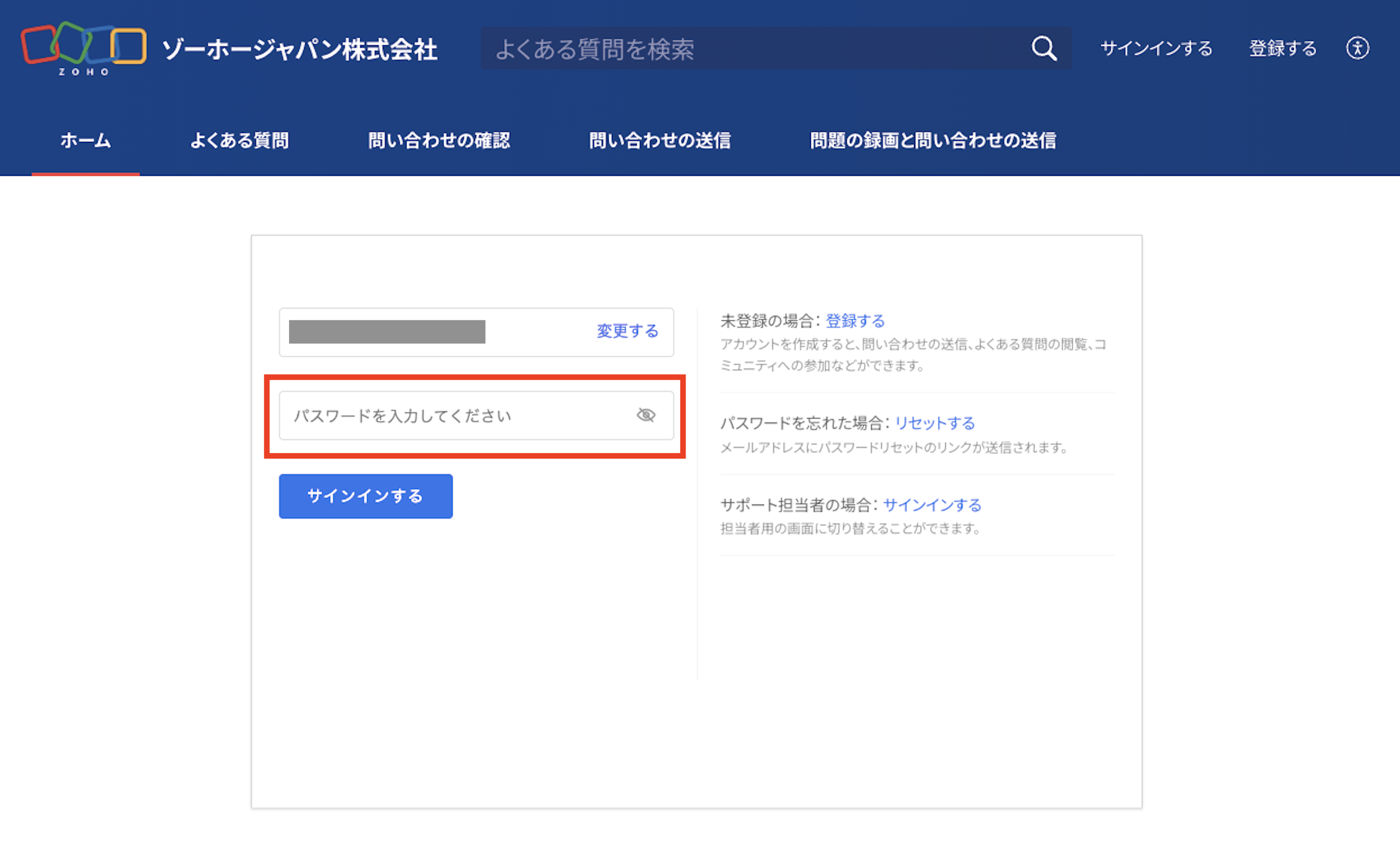Toggle password visibility eye icon
Image resolution: width=1400 pixels, height=842 pixels.
646,415
